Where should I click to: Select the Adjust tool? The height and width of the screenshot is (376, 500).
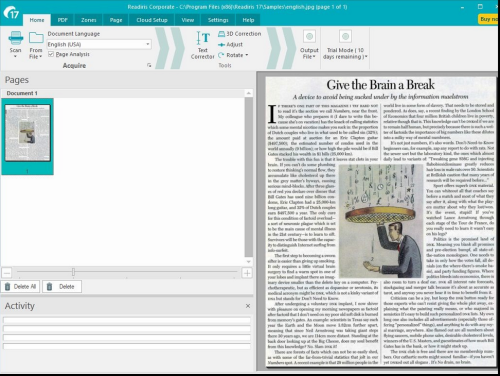pos(230,45)
